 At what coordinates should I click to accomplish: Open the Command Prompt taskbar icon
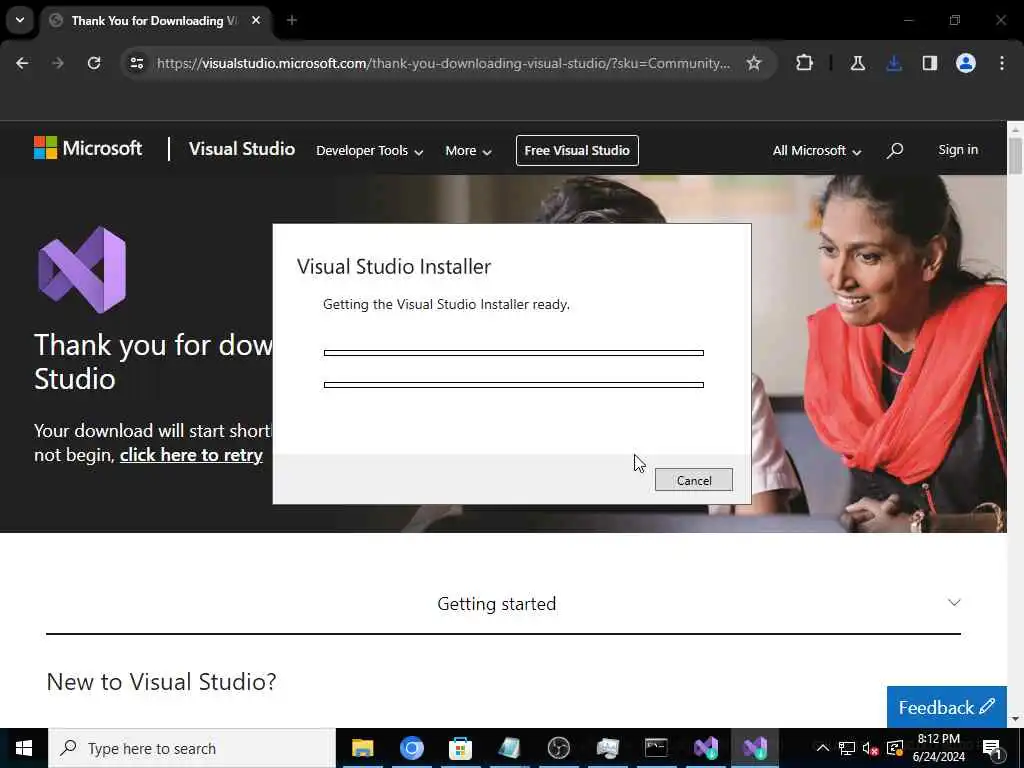(x=656, y=748)
